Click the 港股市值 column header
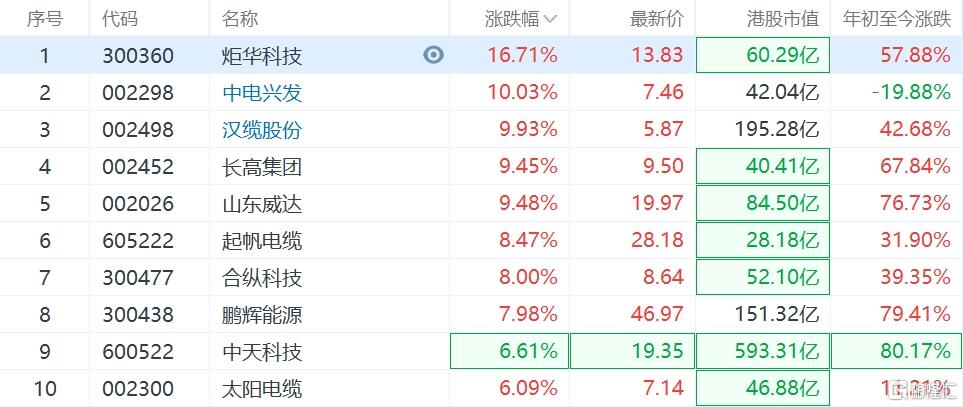The image size is (963, 407). (x=783, y=18)
